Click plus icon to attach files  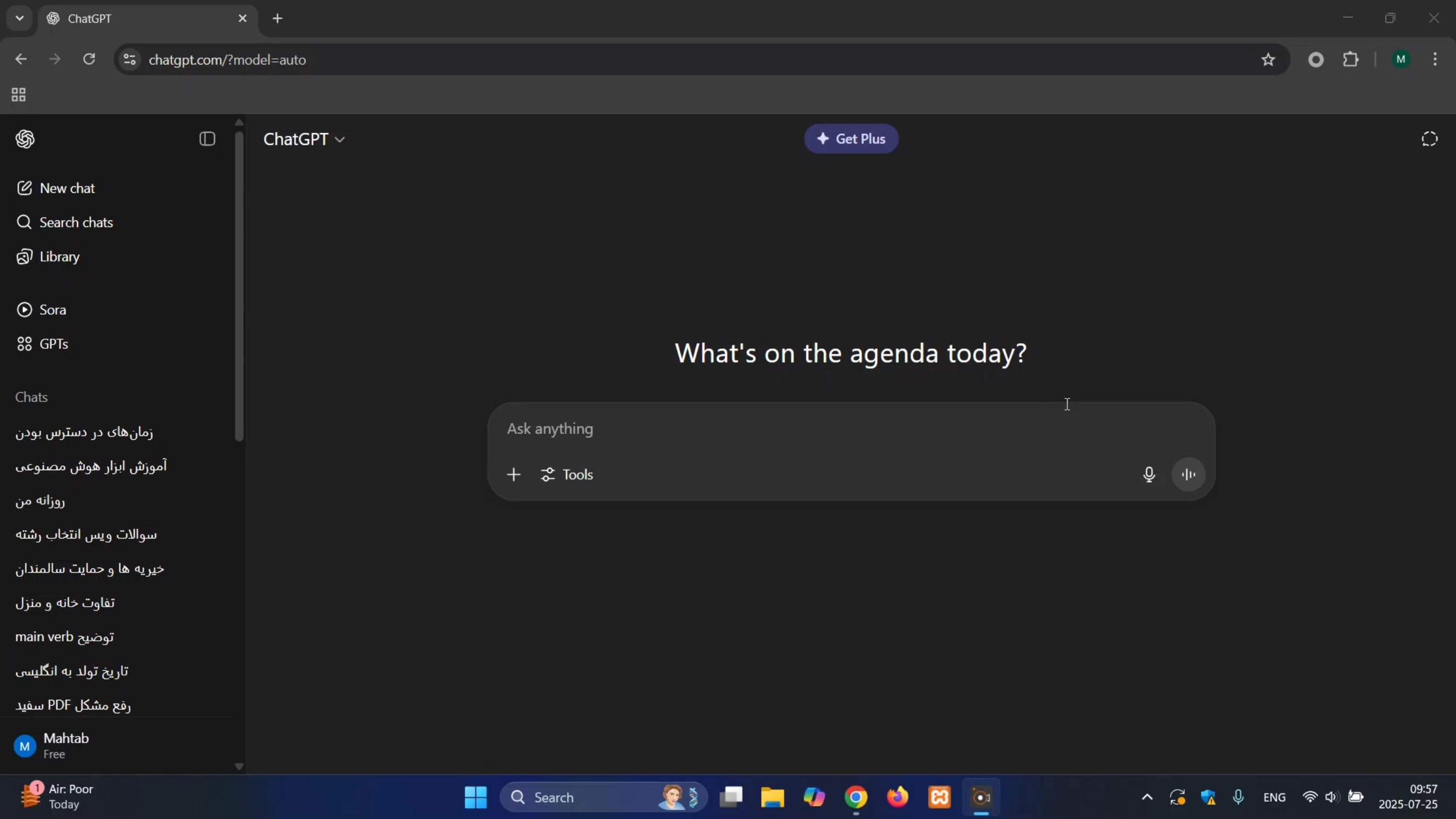[x=513, y=475]
